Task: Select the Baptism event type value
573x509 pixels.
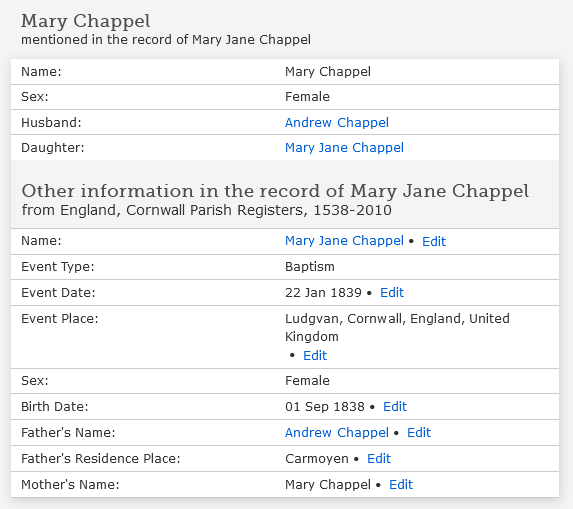Action: click(x=310, y=266)
